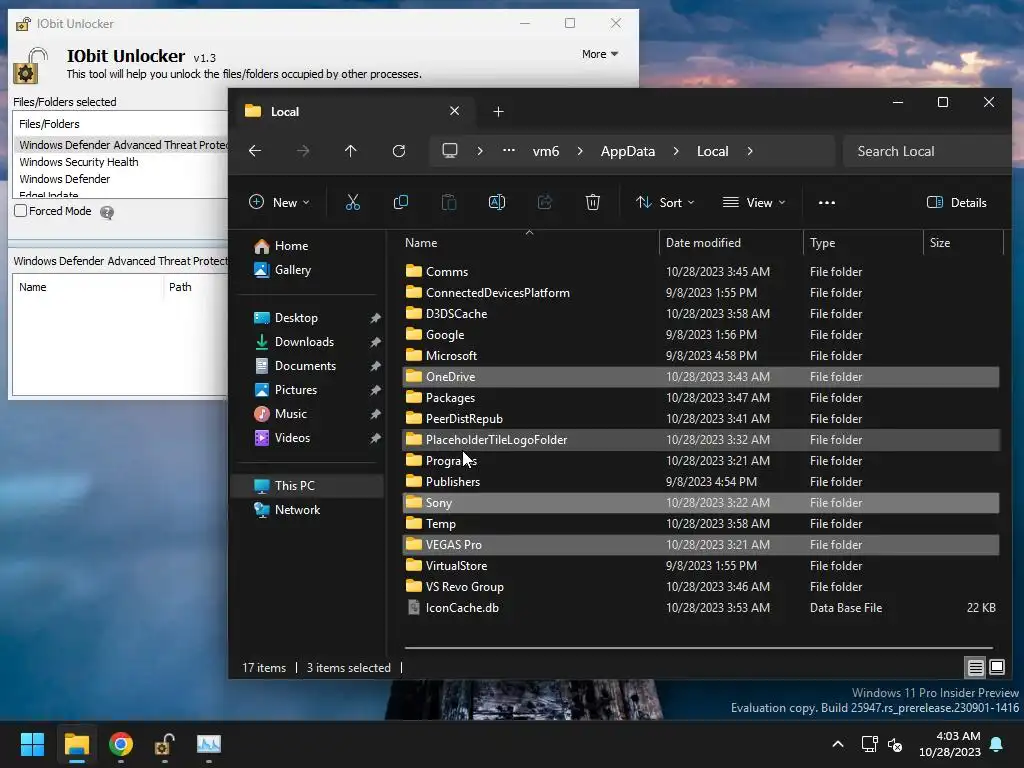Screen dimensions: 1024x768
Task: Unpin Desktop from Quick access
Action: pyautogui.click(x=376, y=318)
